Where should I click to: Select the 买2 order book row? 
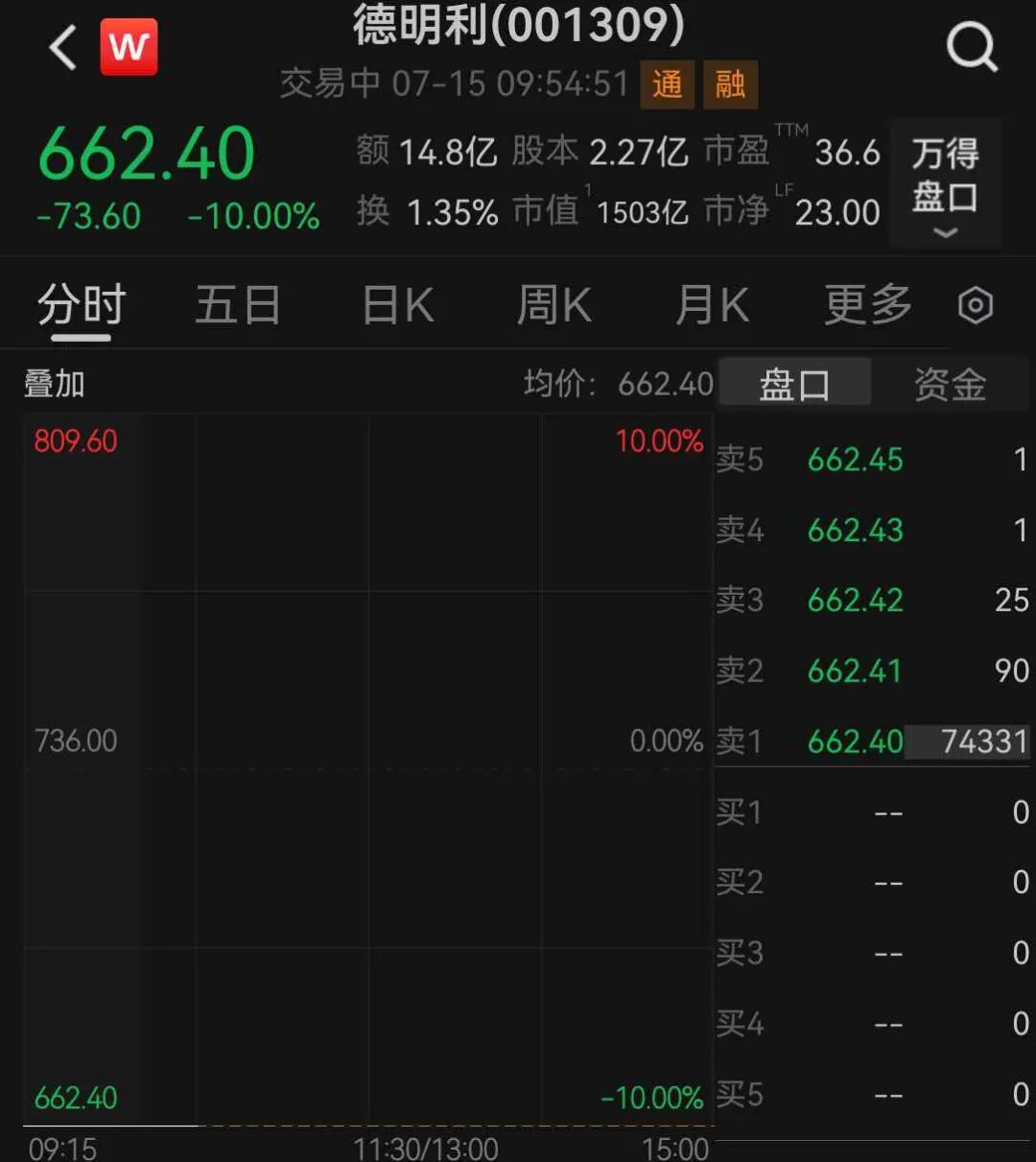click(x=873, y=882)
